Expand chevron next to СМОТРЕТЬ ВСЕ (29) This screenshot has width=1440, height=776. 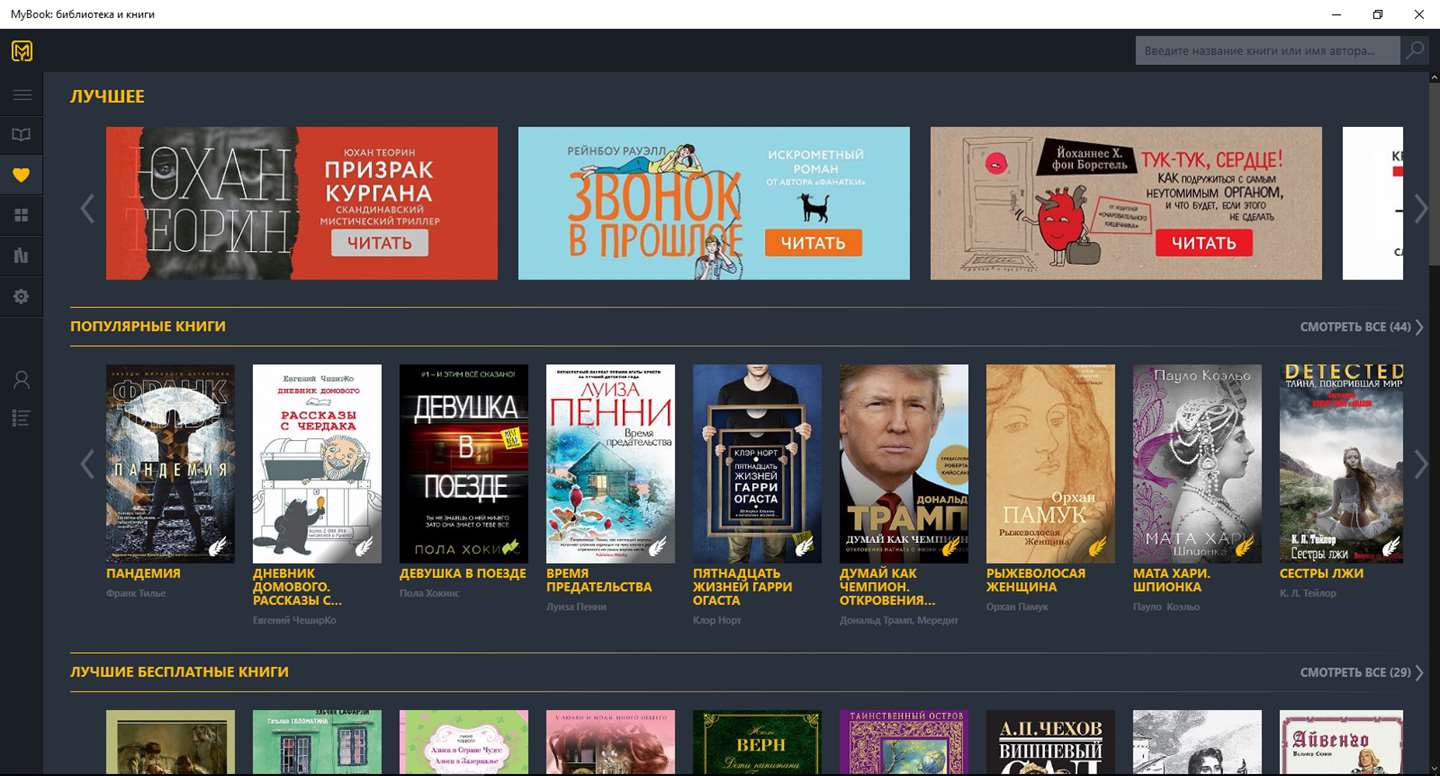[1419, 673]
